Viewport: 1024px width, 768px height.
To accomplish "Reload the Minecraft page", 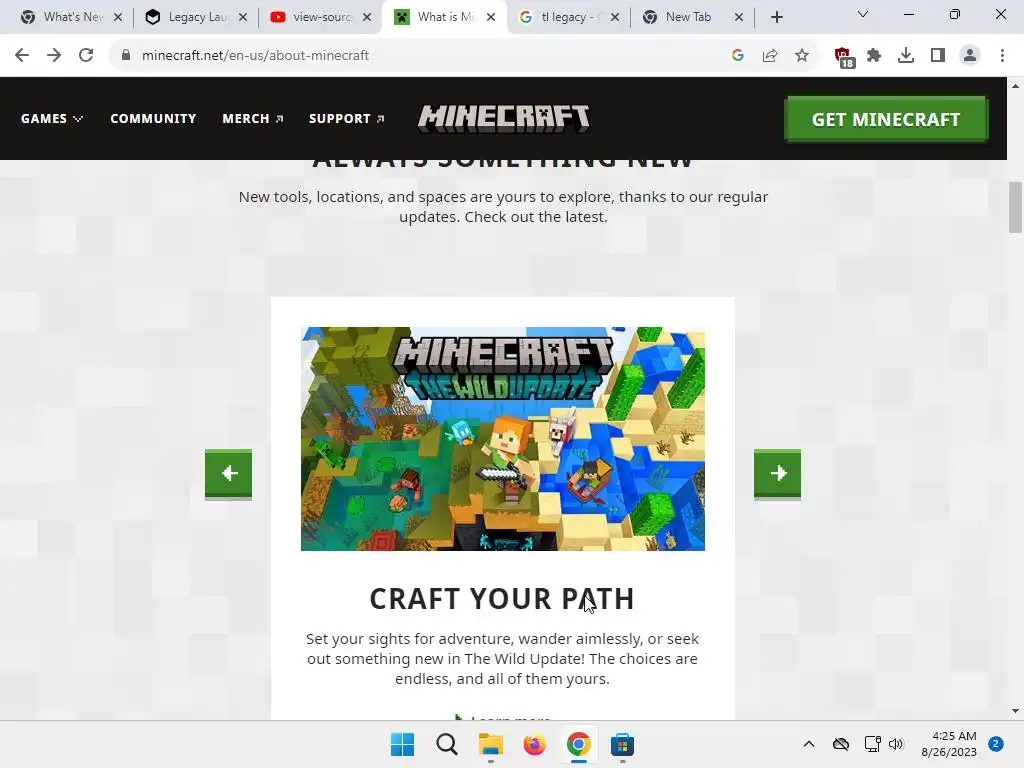I will [86, 56].
